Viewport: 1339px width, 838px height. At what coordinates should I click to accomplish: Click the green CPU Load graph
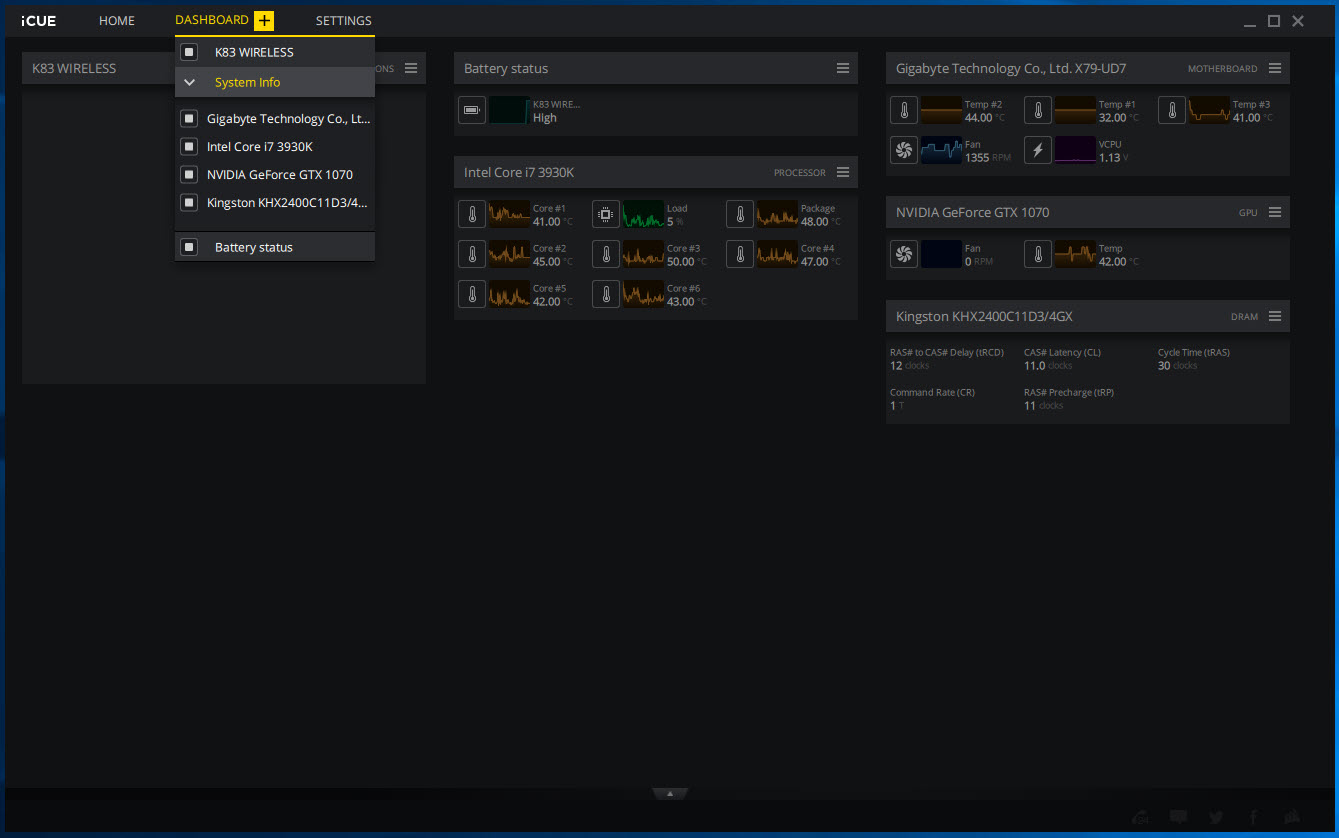click(643, 214)
